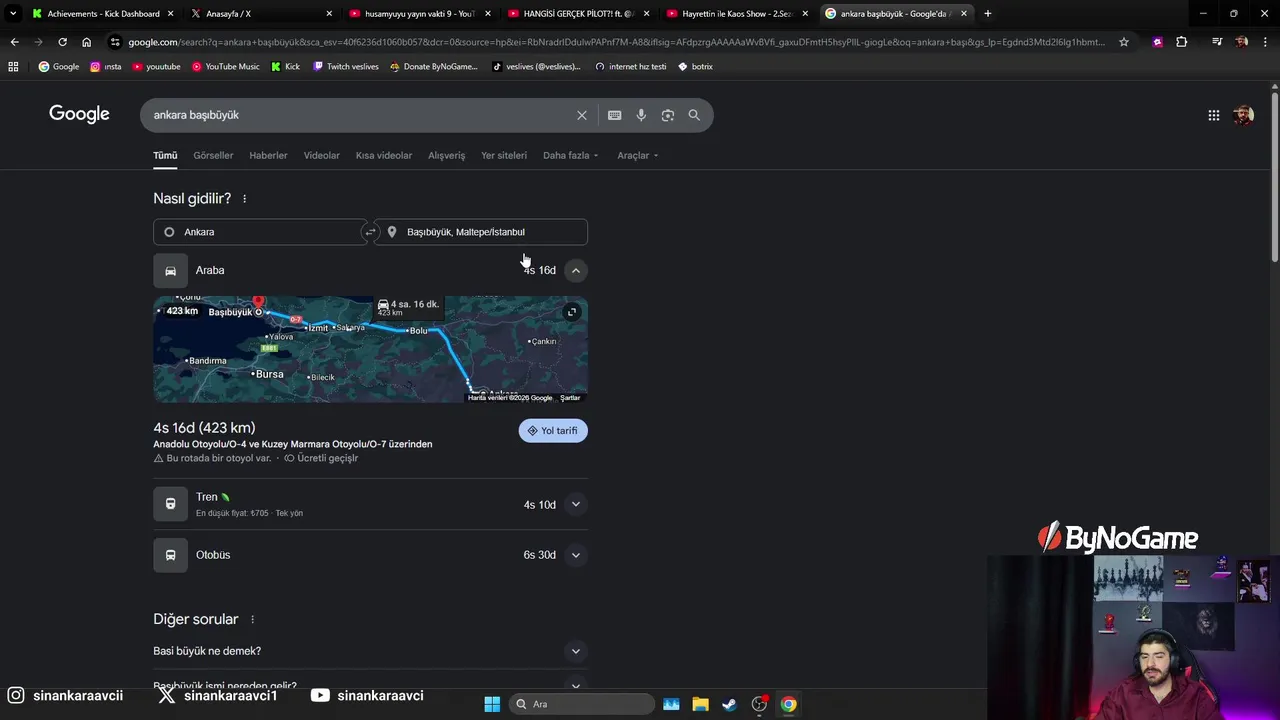Open the internet hız testi bookmark
The width and height of the screenshot is (1280, 720).
pyautogui.click(x=630, y=67)
